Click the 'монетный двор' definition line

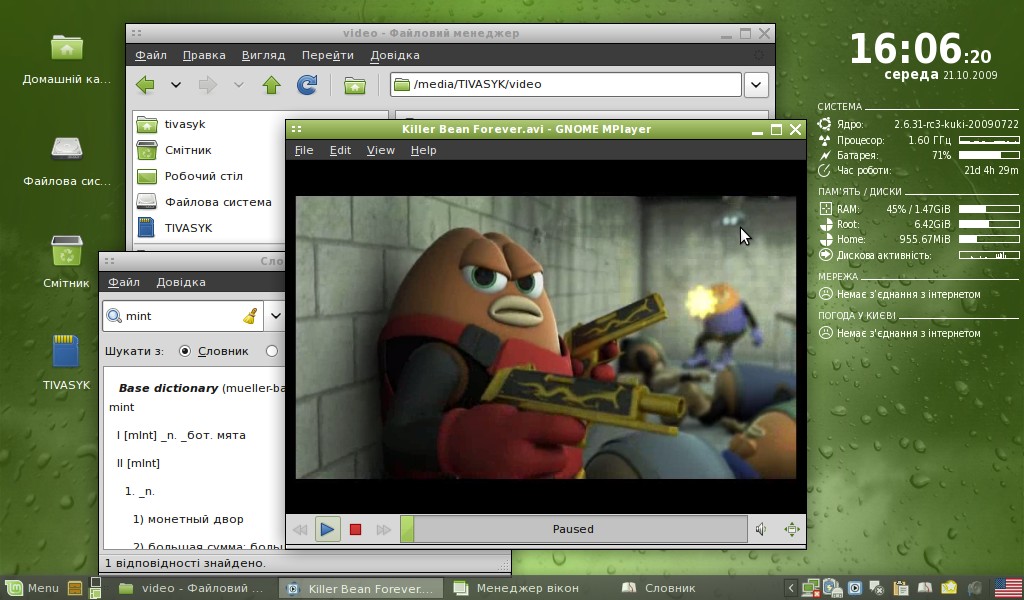pos(188,519)
